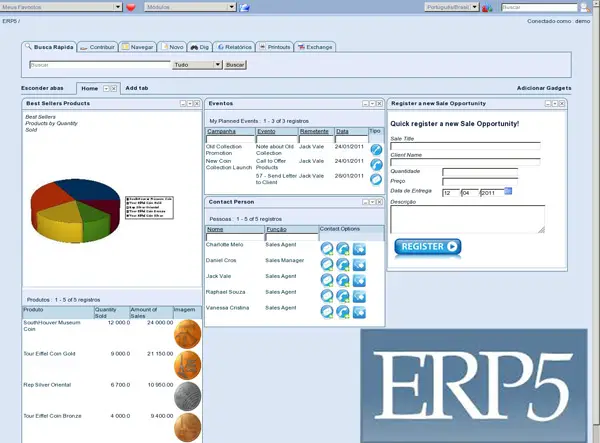Screen dimensions: 600x443
Task: Send a message to Vanessa Cristina
Action: pyautogui.click(x=327, y=312)
